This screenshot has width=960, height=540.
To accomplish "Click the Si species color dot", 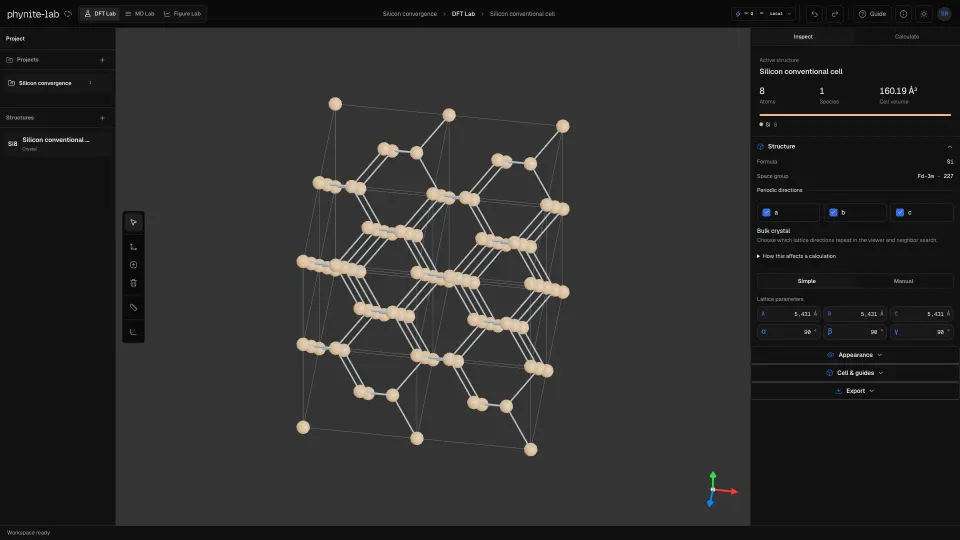I will coord(761,124).
